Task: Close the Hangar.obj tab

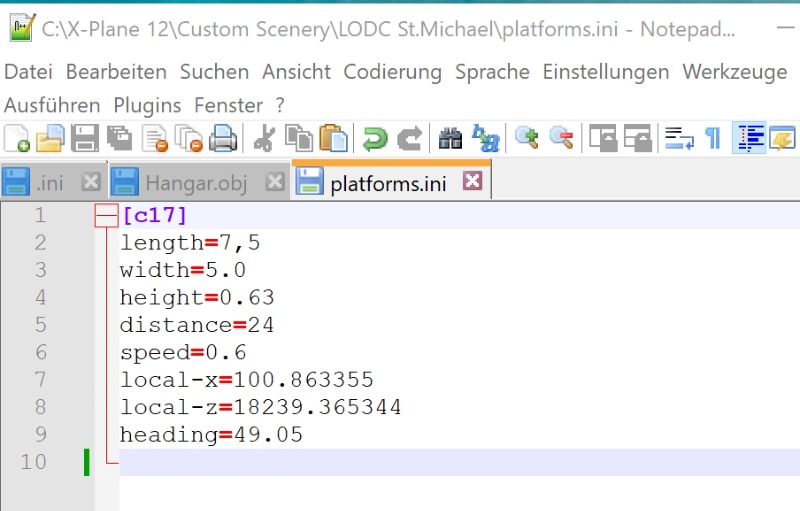Action: (276, 182)
